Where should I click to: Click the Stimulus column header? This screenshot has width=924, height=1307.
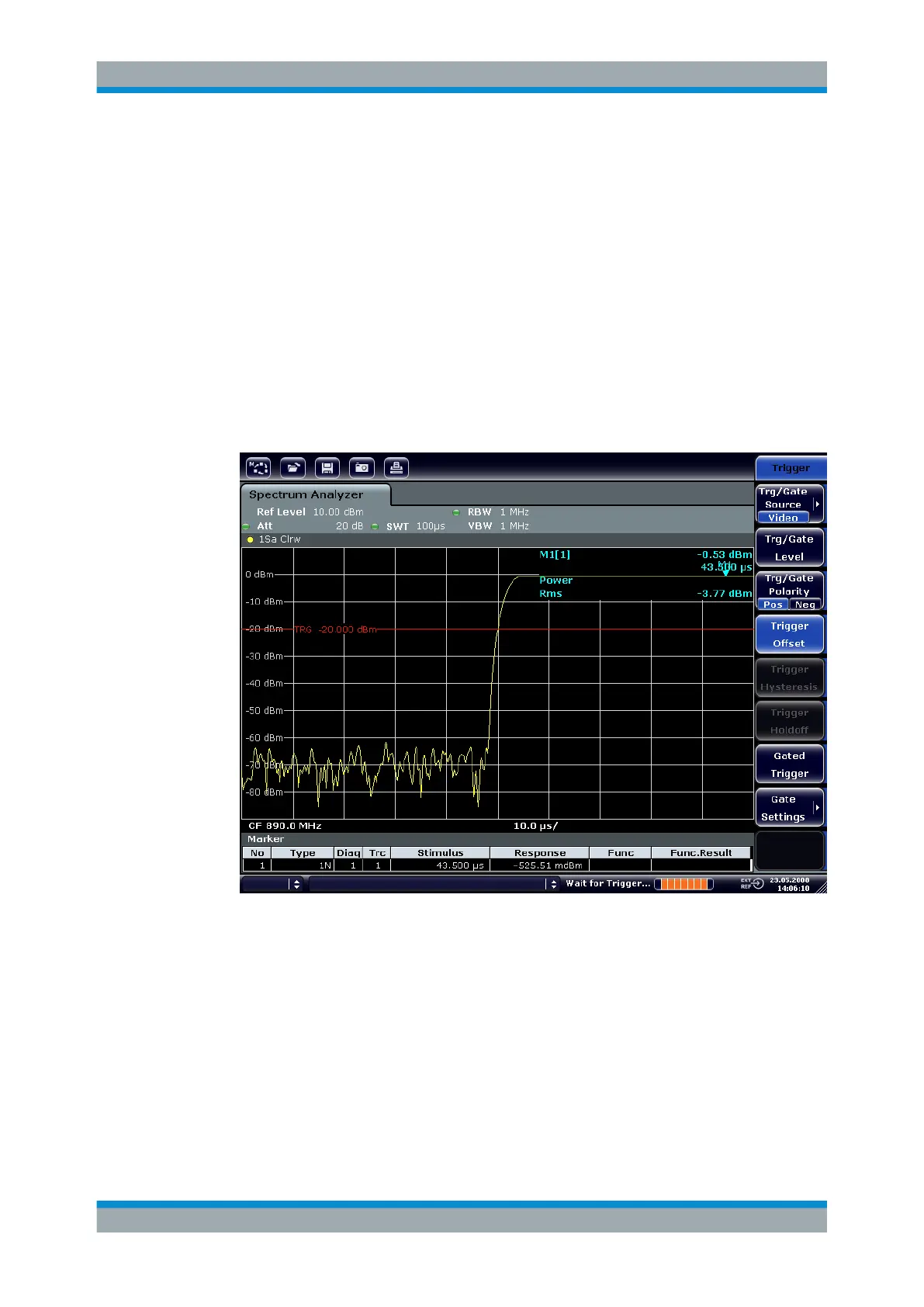click(x=440, y=853)
